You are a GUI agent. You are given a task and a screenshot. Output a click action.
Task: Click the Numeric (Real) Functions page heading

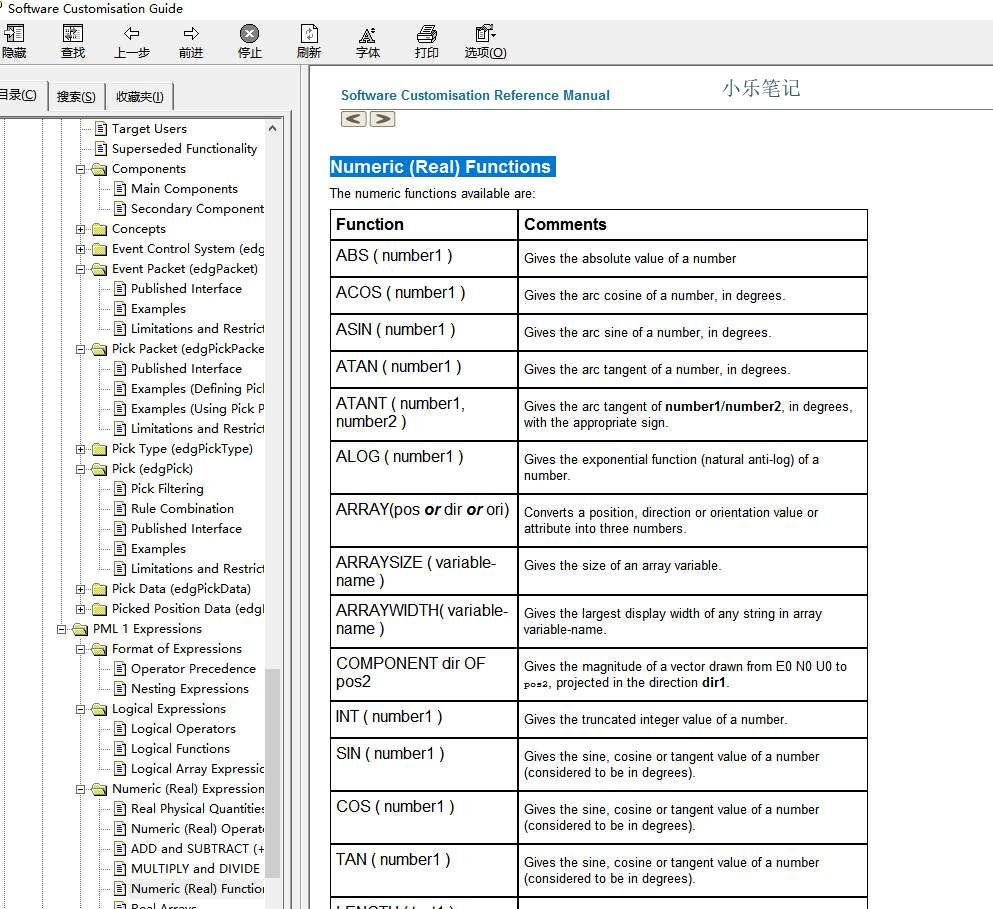[442, 167]
